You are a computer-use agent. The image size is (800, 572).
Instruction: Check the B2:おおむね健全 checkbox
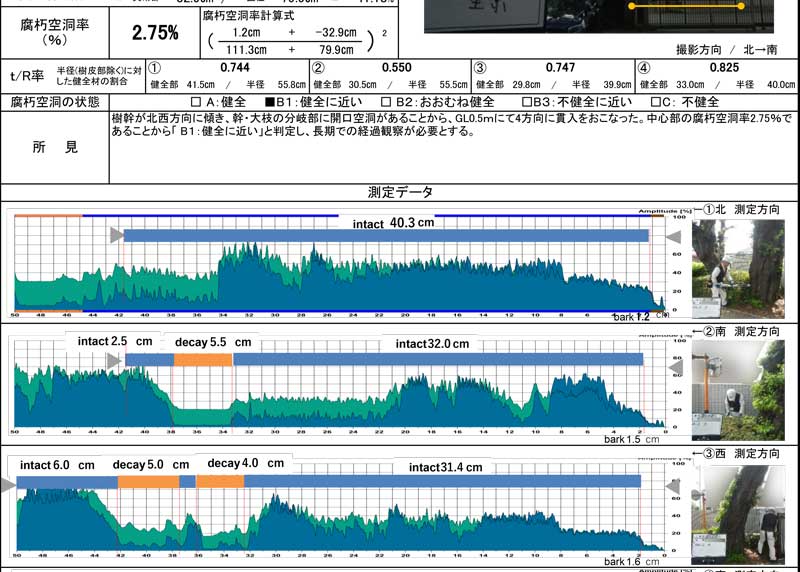386,102
